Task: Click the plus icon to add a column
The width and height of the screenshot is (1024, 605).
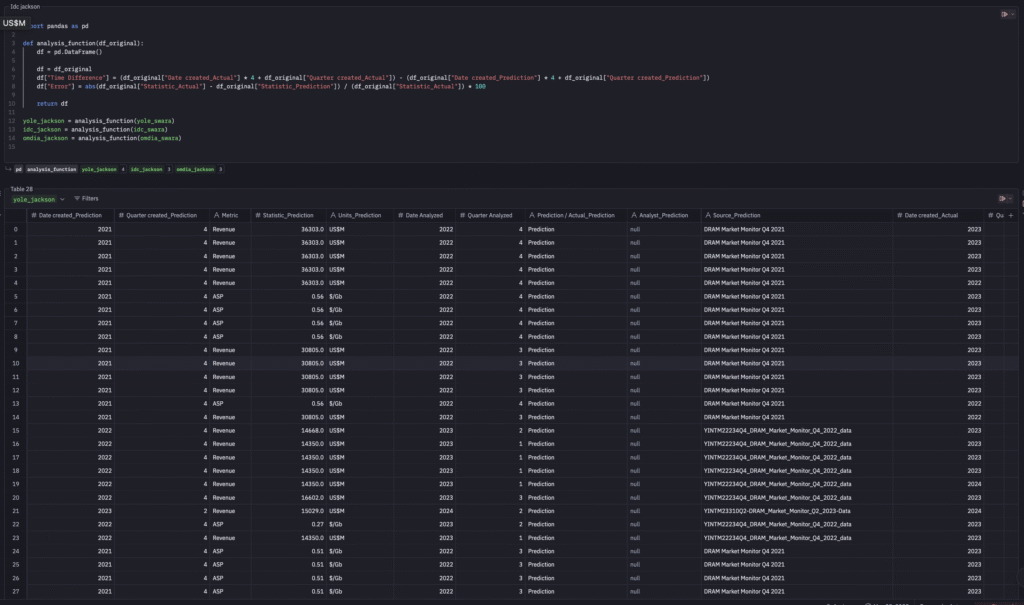Action: tap(1012, 215)
